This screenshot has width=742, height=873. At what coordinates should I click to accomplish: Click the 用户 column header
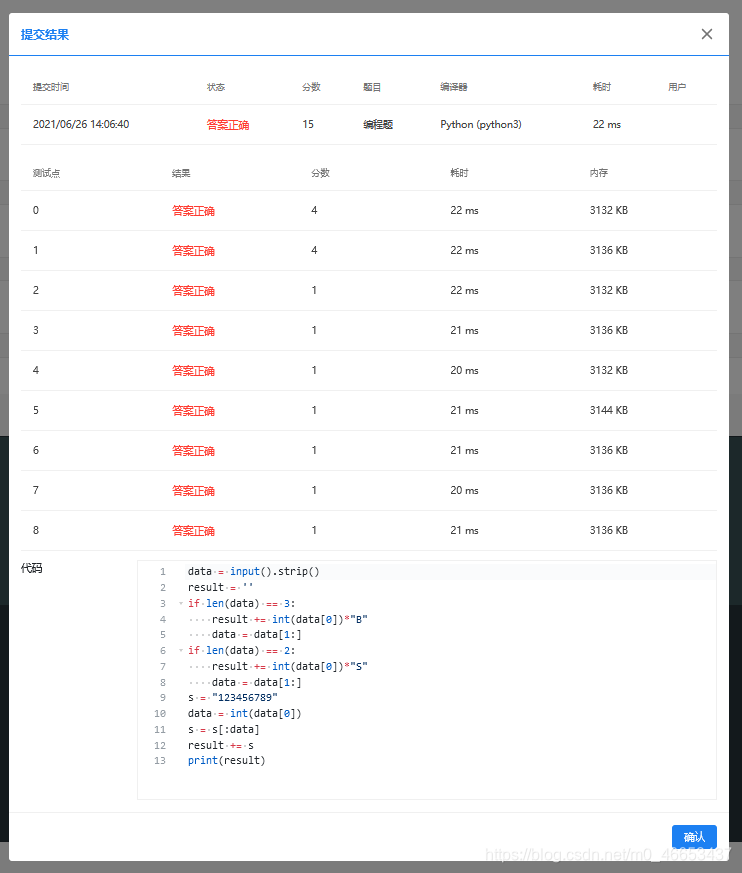point(677,87)
